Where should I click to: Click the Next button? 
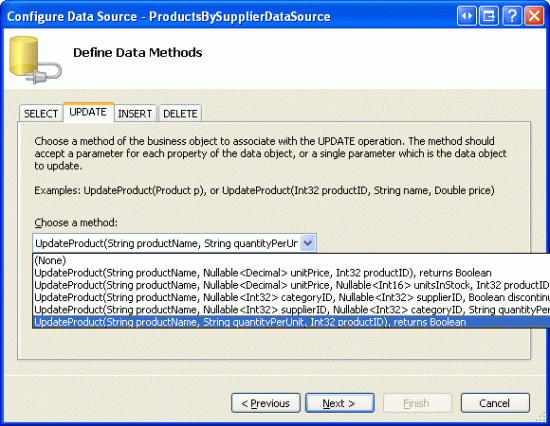[340, 403]
